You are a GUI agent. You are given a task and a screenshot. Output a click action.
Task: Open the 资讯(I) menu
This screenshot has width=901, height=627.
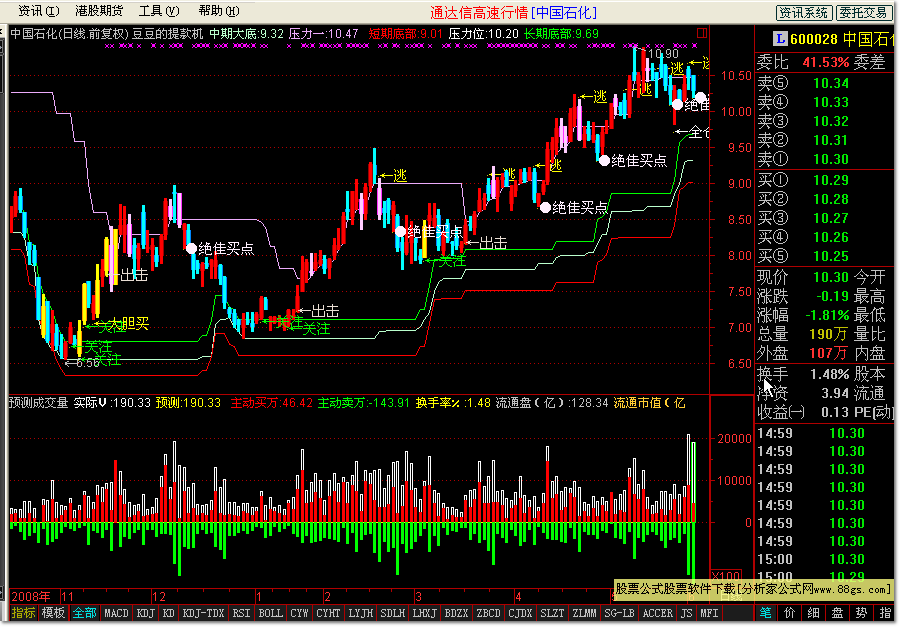pos(38,11)
